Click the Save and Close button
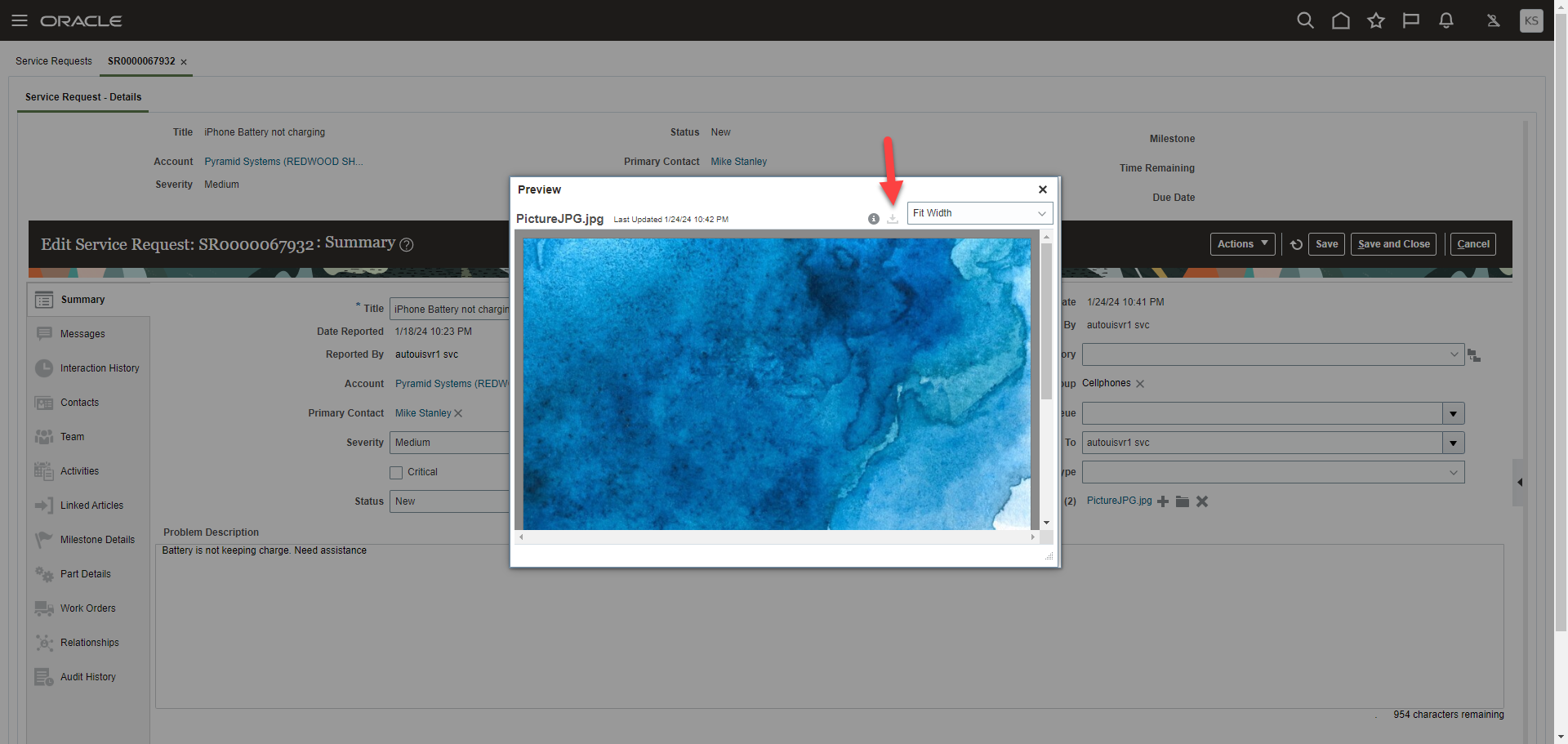 point(1392,243)
